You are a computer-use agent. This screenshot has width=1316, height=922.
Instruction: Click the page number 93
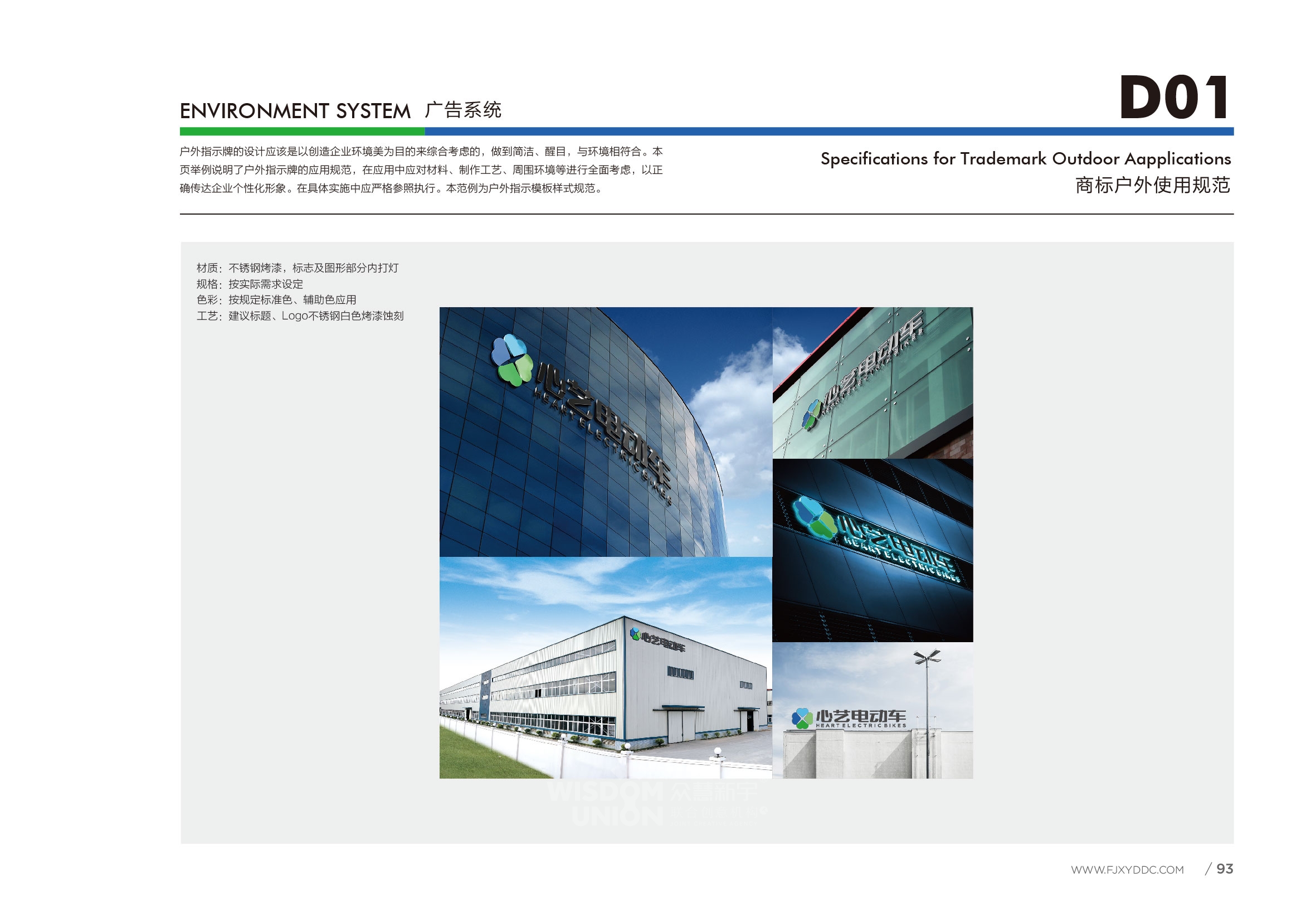[1225, 868]
